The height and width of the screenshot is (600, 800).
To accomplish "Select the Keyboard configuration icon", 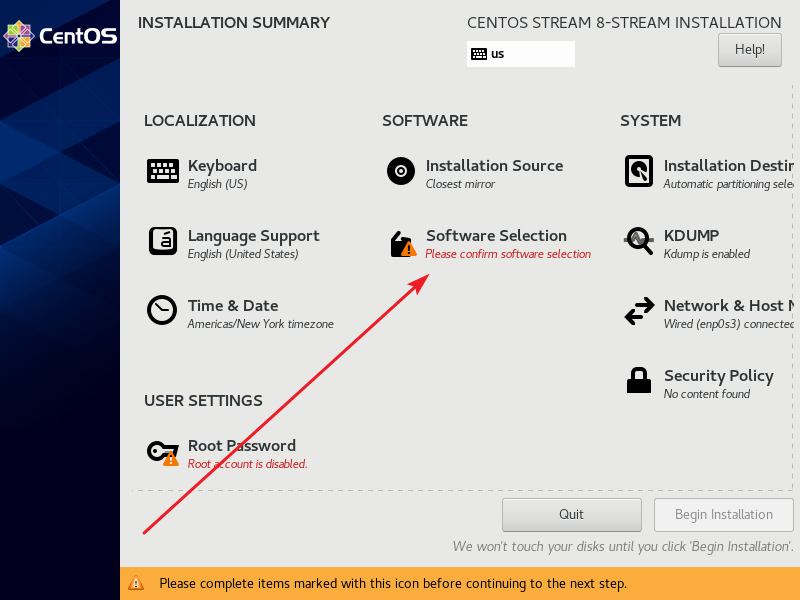I will (x=162, y=171).
